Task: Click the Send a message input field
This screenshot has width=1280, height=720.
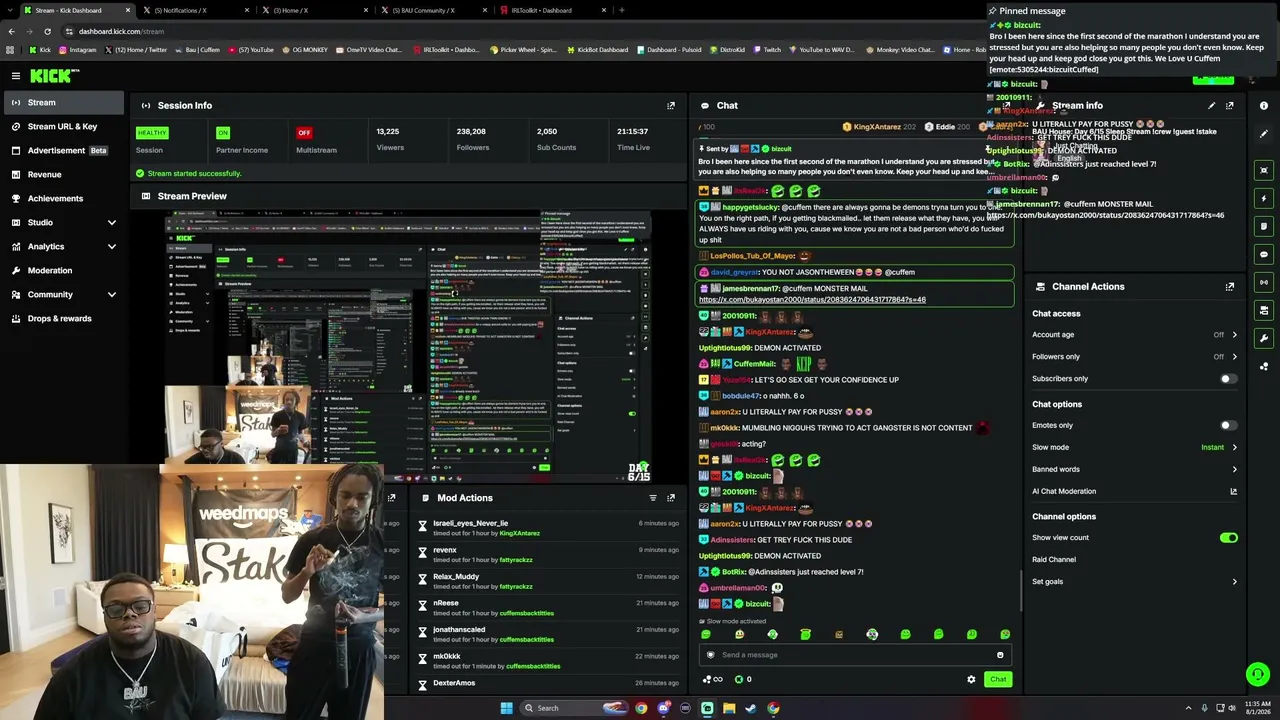Action: pyautogui.click(x=855, y=655)
